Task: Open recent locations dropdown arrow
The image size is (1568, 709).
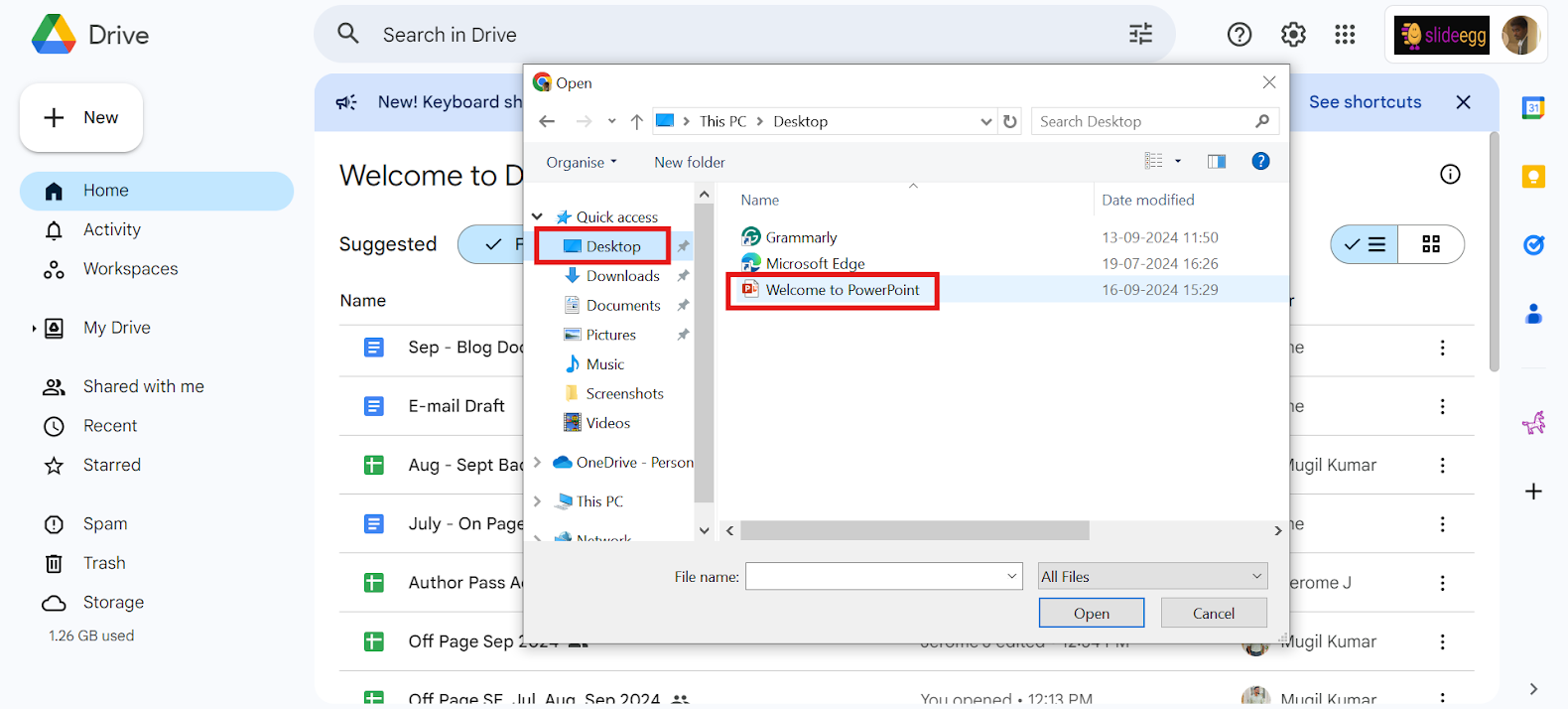Action: (611, 121)
